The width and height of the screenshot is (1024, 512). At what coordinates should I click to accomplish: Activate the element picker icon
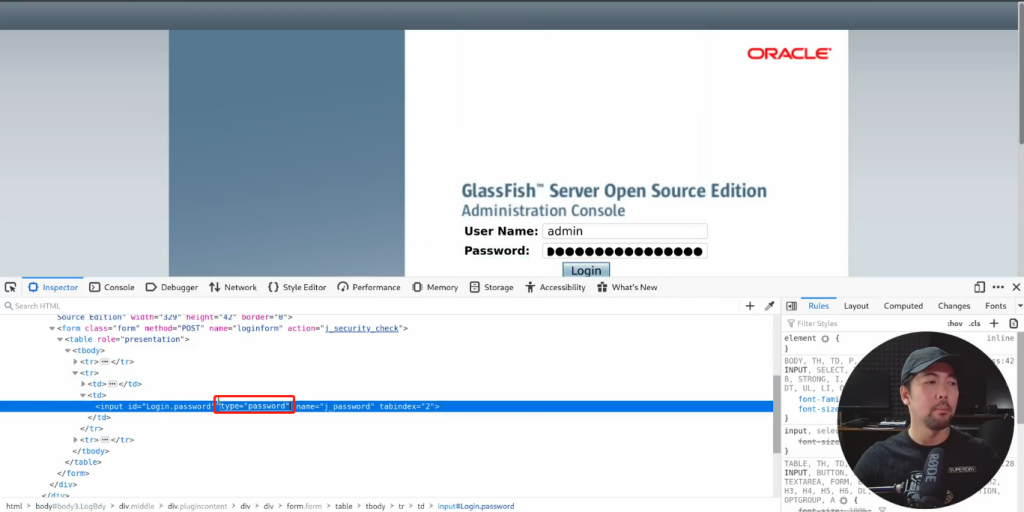tap(10, 287)
